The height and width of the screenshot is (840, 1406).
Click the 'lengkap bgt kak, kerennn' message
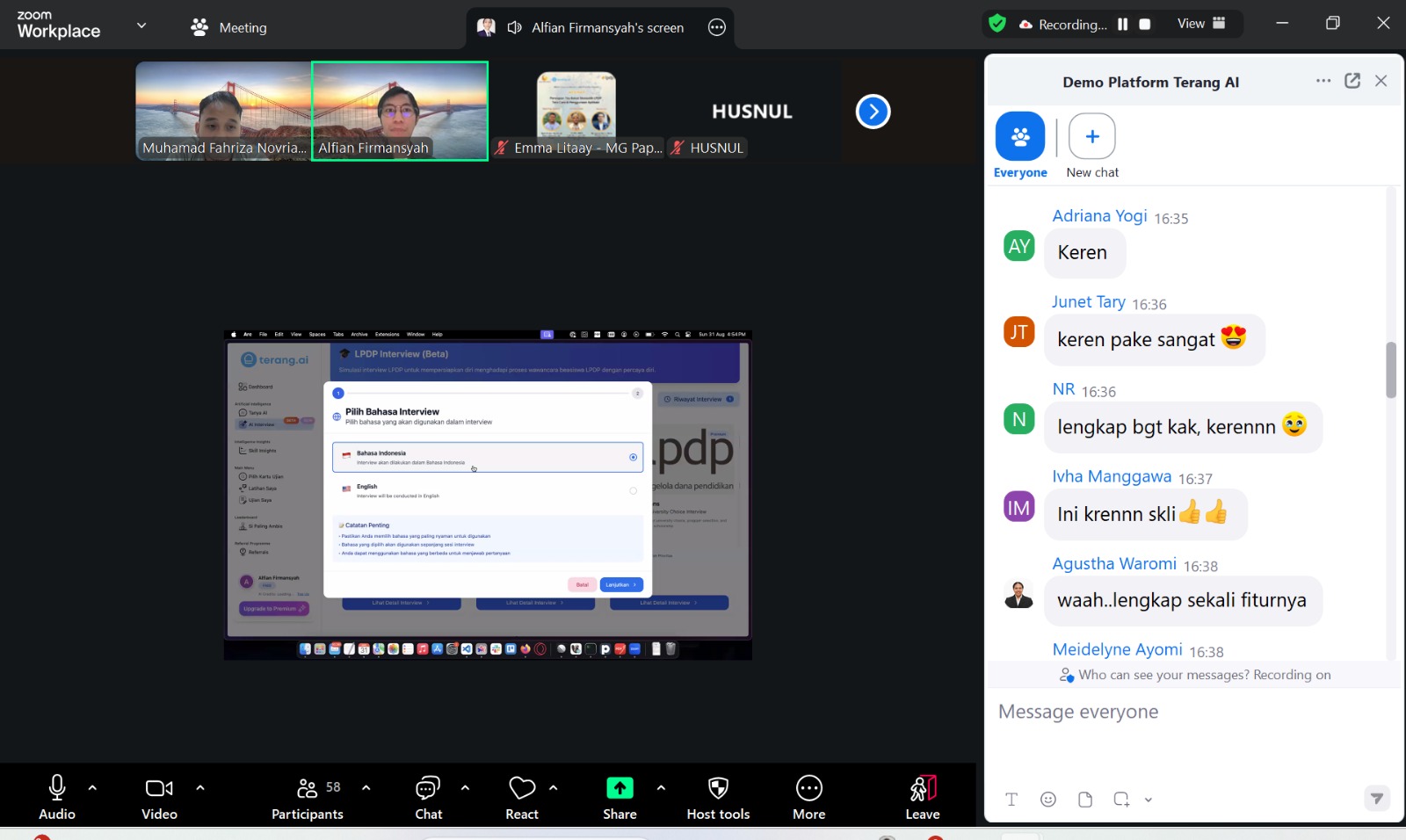tap(1183, 427)
